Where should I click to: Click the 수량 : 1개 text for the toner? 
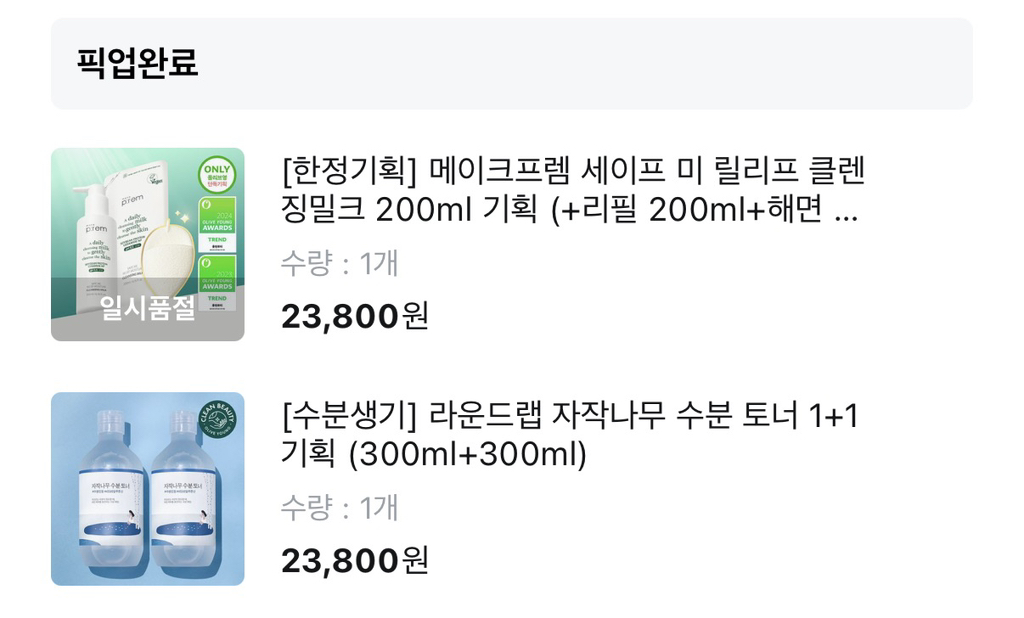click(340, 508)
